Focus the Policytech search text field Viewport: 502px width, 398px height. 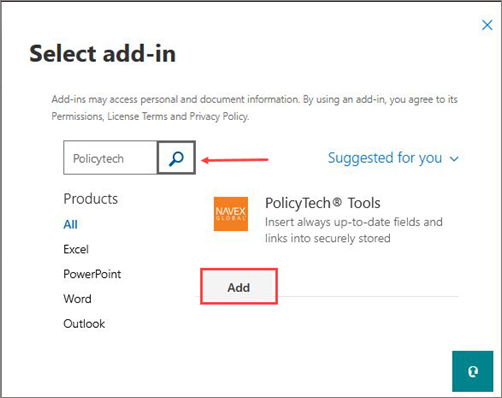pos(110,158)
